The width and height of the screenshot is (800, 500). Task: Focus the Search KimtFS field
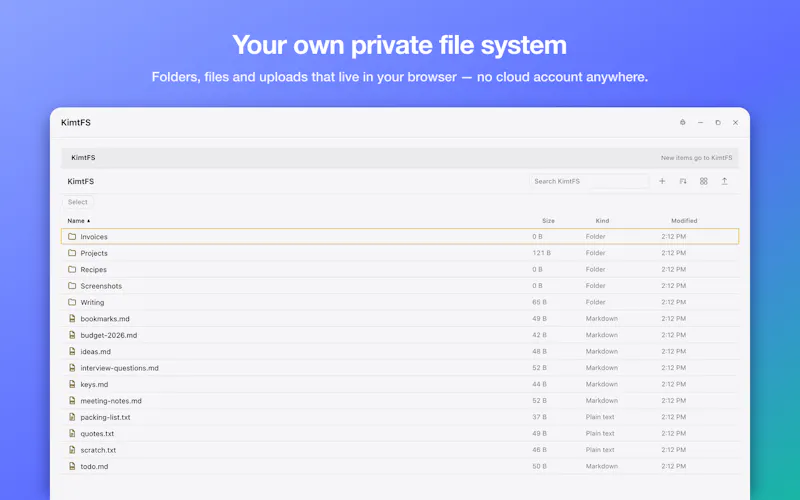589,181
